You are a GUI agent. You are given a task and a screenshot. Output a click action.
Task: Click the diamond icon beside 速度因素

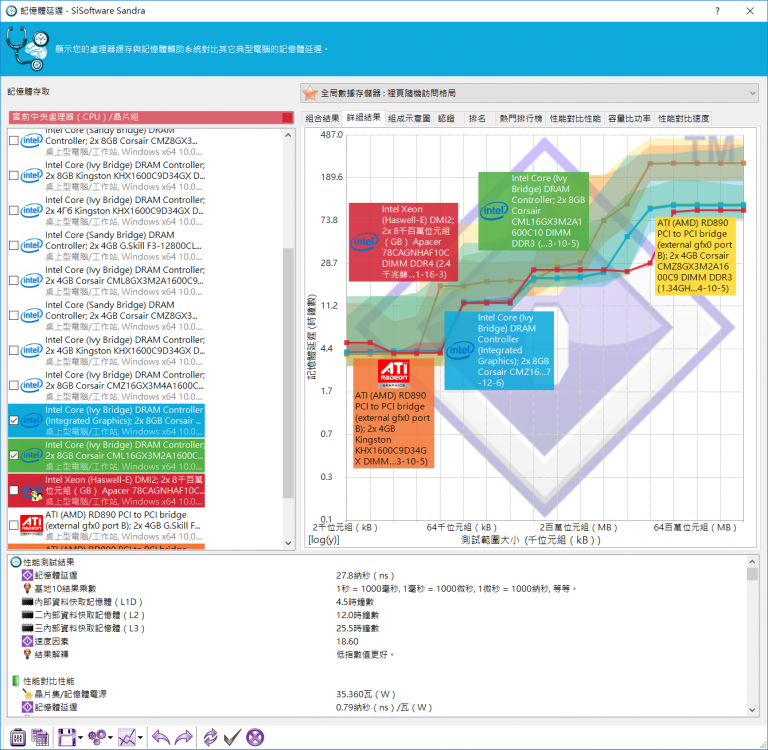coord(27,641)
